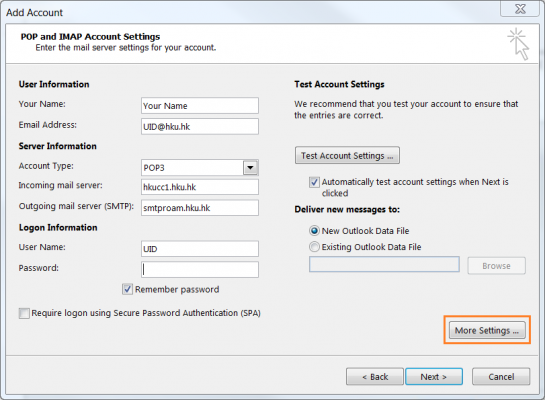Select the Incoming mail server field
Screen dimensions: 545x400
pos(200,187)
